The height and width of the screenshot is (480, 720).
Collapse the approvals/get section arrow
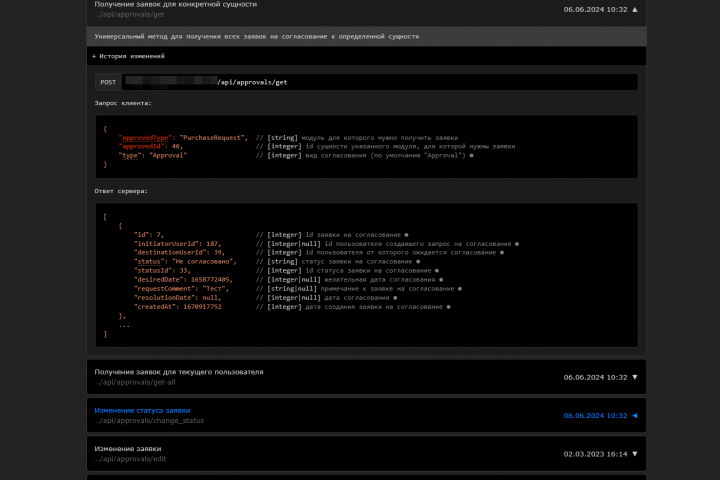[x=635, y=10]
